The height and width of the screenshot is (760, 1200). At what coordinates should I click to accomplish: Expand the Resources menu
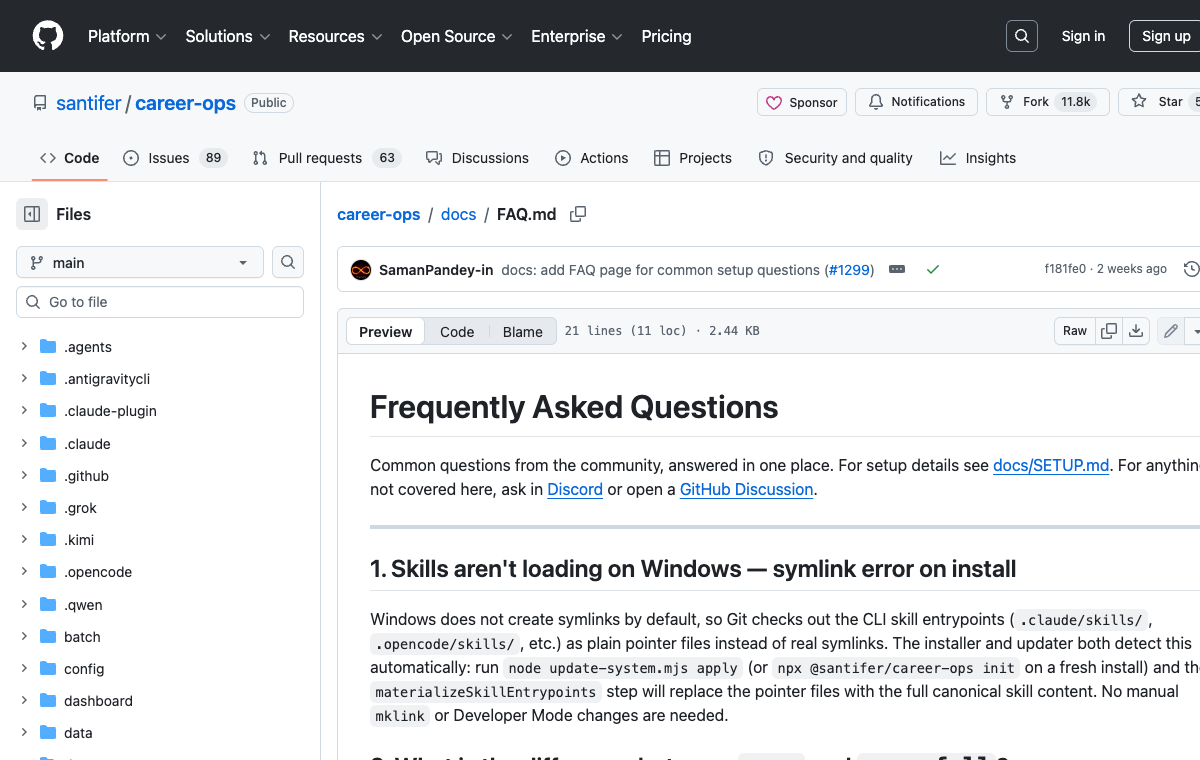click(336, 36)
